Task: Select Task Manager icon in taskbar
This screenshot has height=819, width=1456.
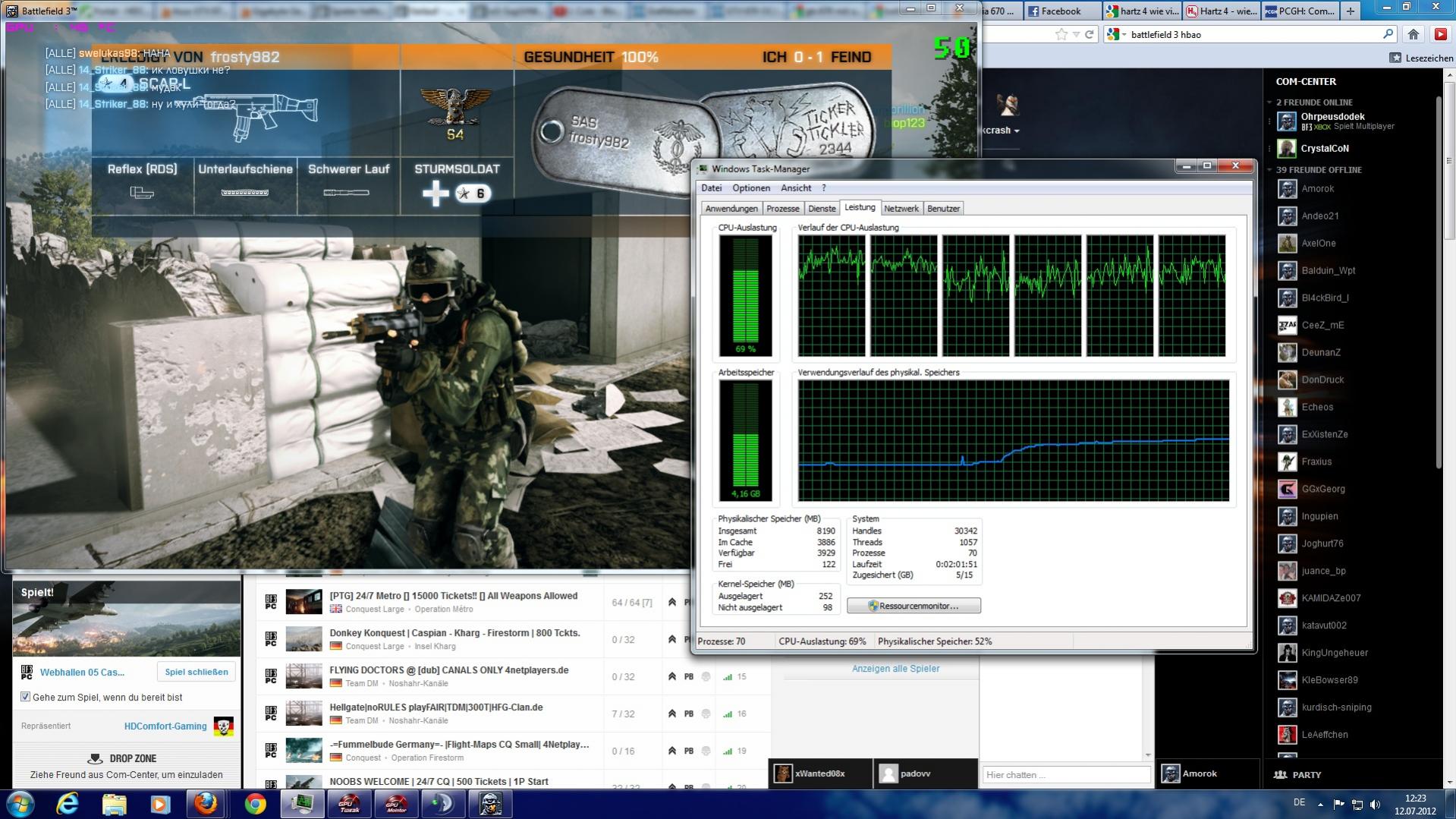Action: [302, 804]
